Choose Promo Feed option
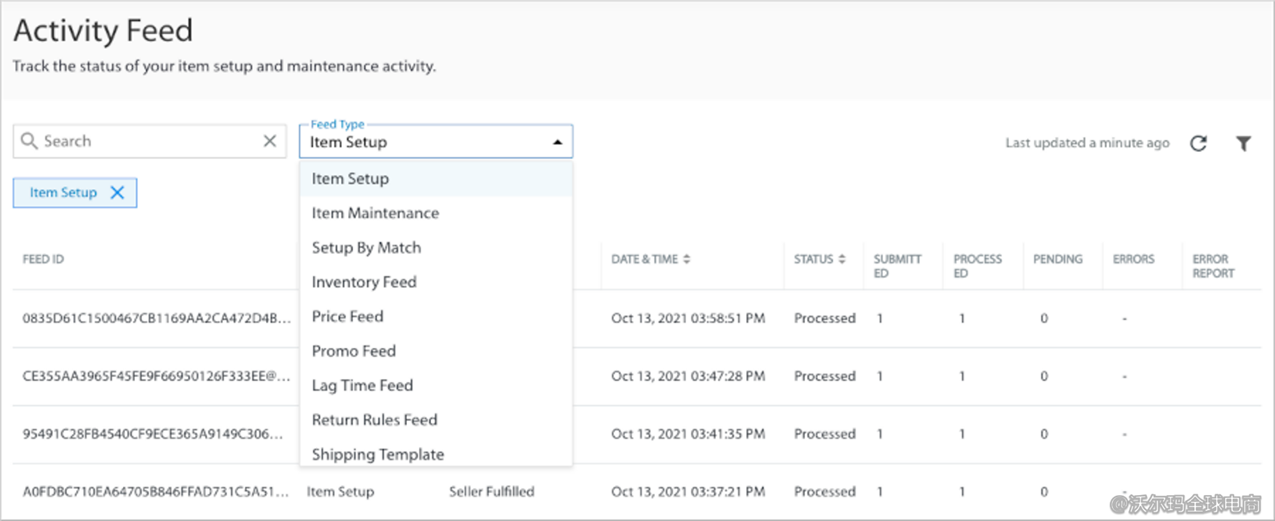1275x521 pixels. 353,351
